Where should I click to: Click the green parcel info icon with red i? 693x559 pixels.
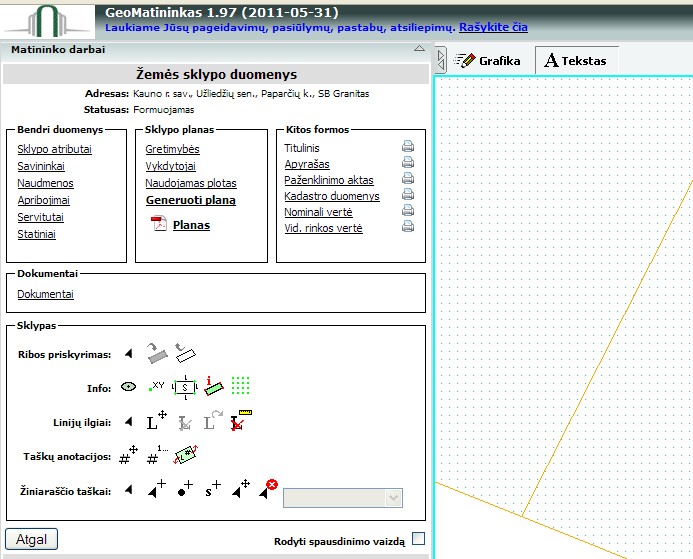(x=213, y=386)
